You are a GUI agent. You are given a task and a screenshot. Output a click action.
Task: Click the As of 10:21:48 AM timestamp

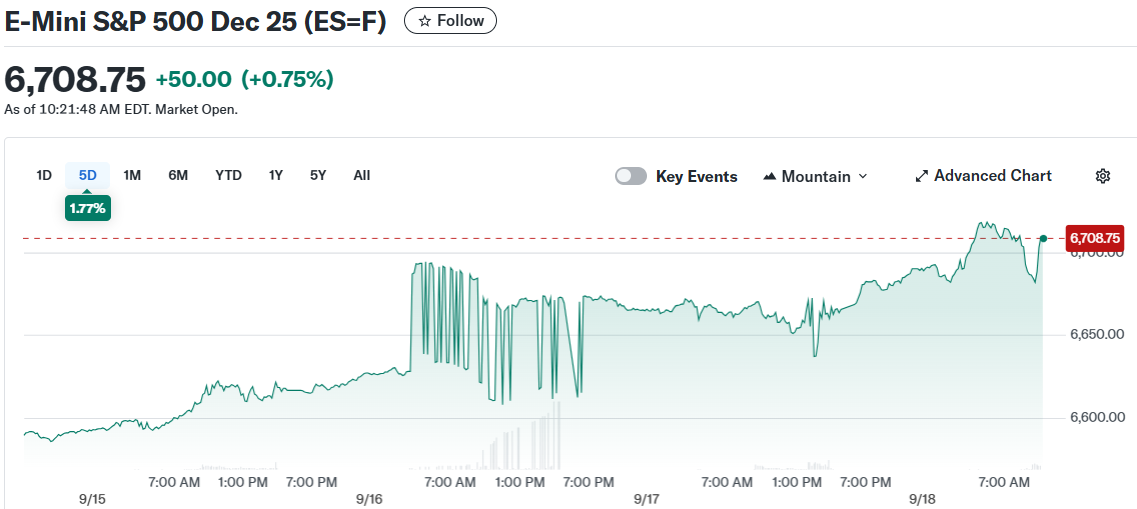(121, 110)
